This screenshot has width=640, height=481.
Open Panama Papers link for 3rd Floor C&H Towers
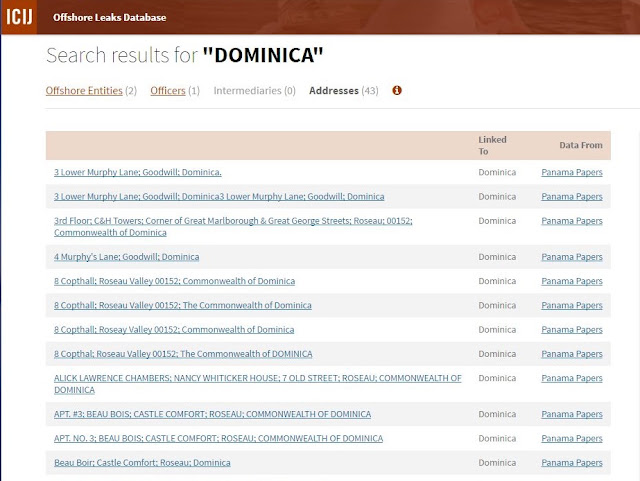tap(571, 221)
